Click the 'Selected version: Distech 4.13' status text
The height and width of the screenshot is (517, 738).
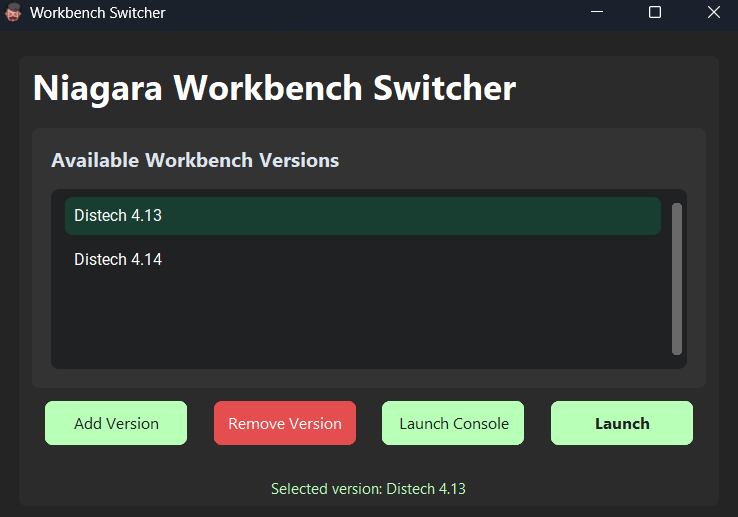(368, 489)
